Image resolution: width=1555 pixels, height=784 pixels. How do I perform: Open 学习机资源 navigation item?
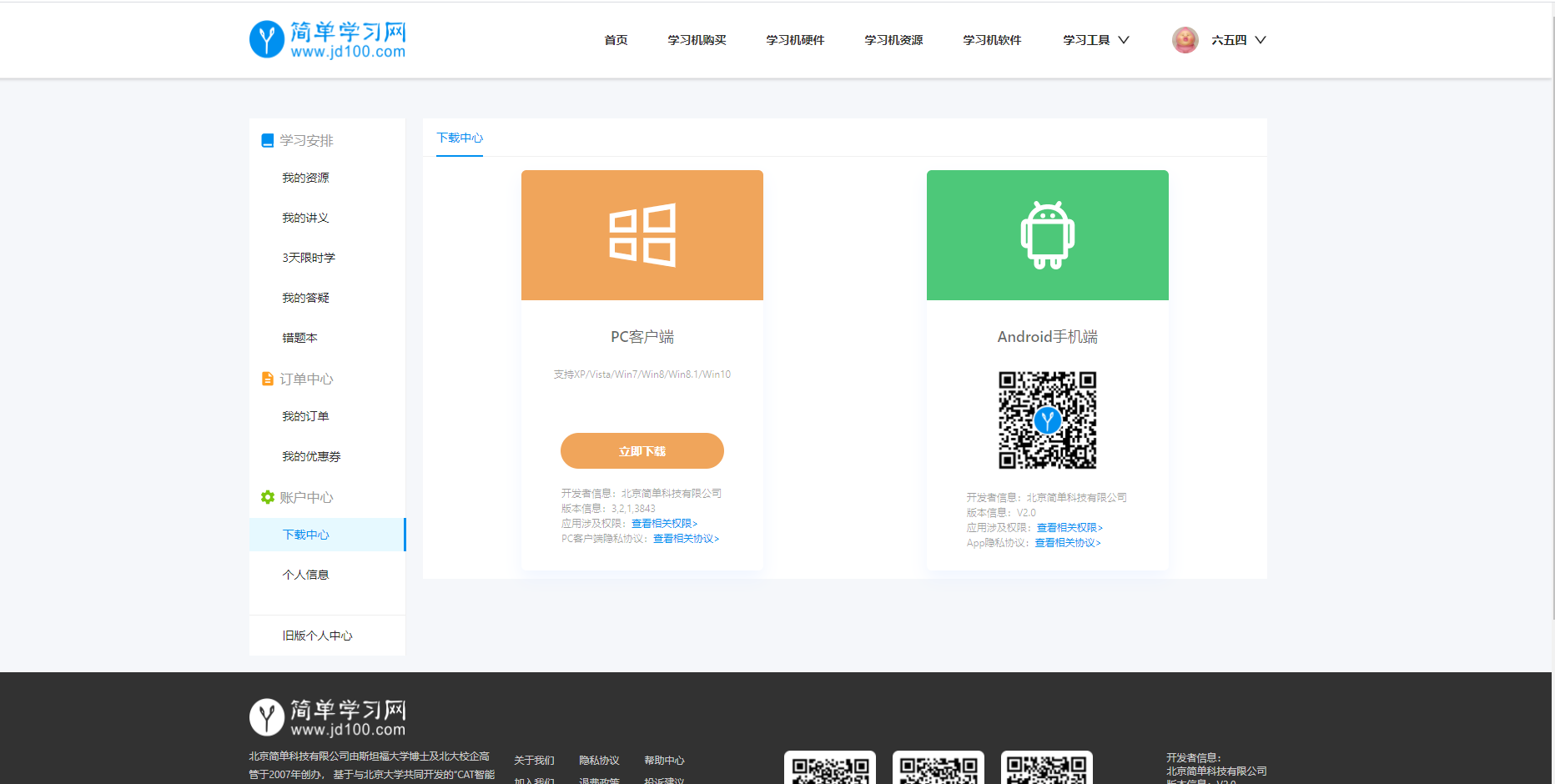click(x=893, y=40)
